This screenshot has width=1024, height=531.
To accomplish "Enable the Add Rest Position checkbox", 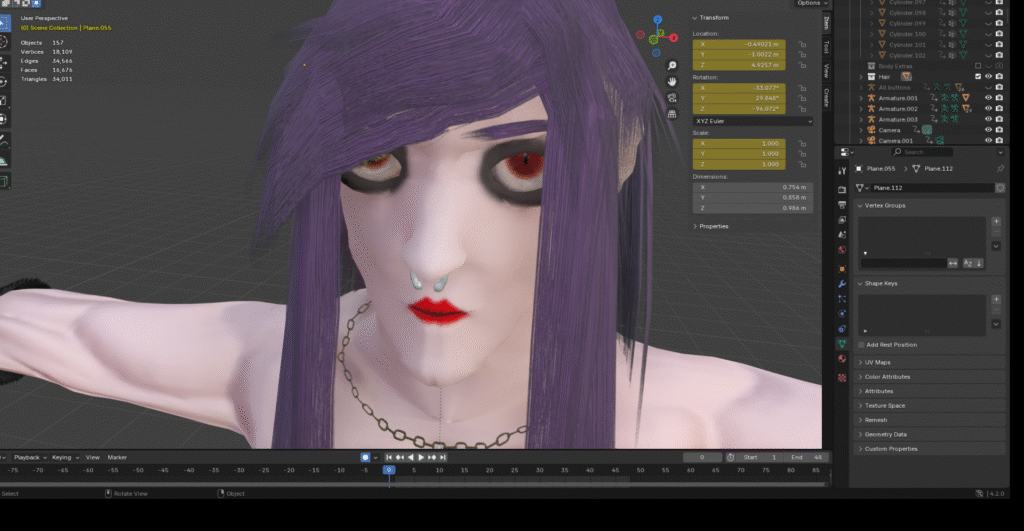I will point(862,345).
